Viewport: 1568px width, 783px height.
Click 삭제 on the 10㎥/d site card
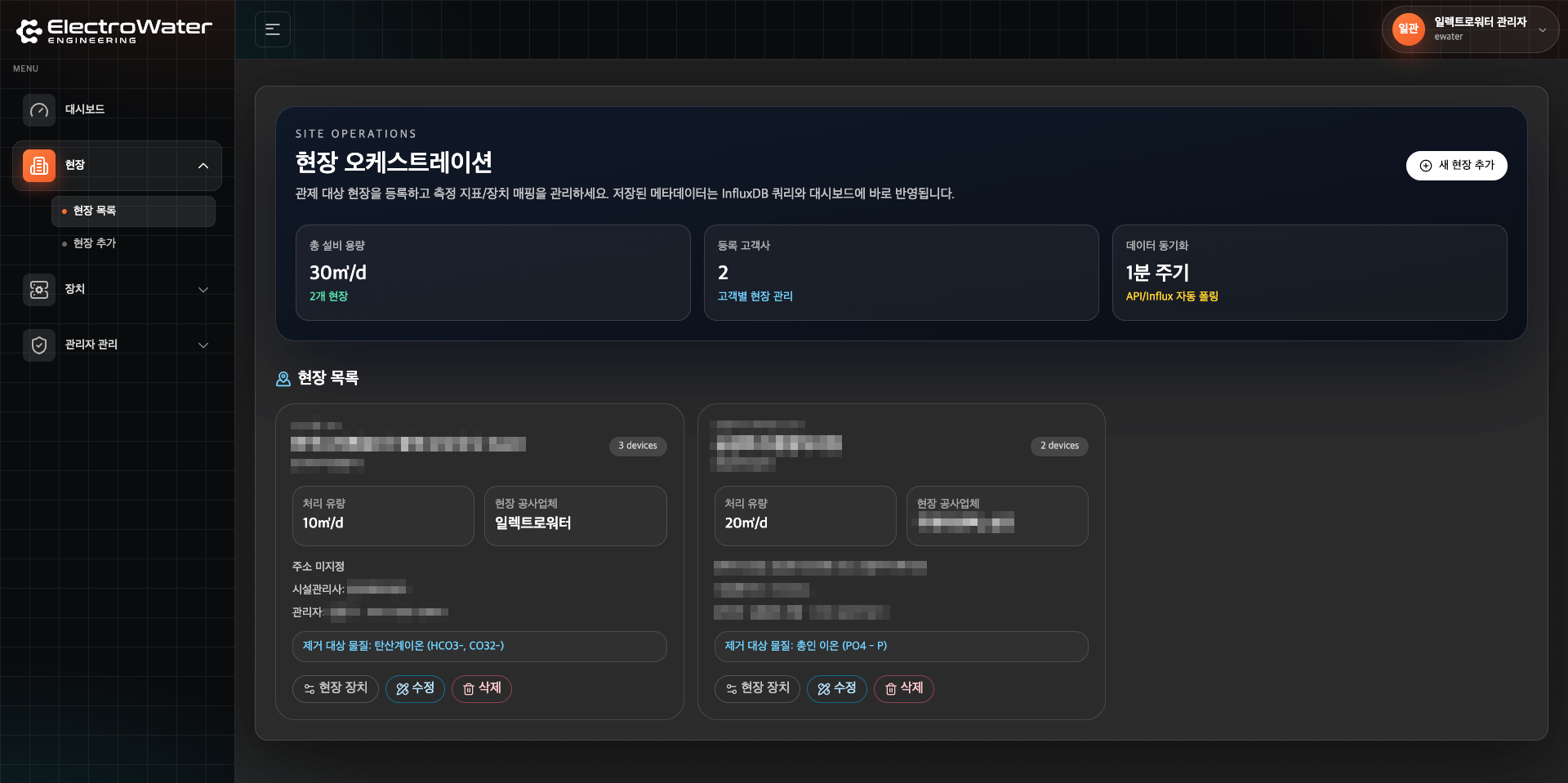481,688
